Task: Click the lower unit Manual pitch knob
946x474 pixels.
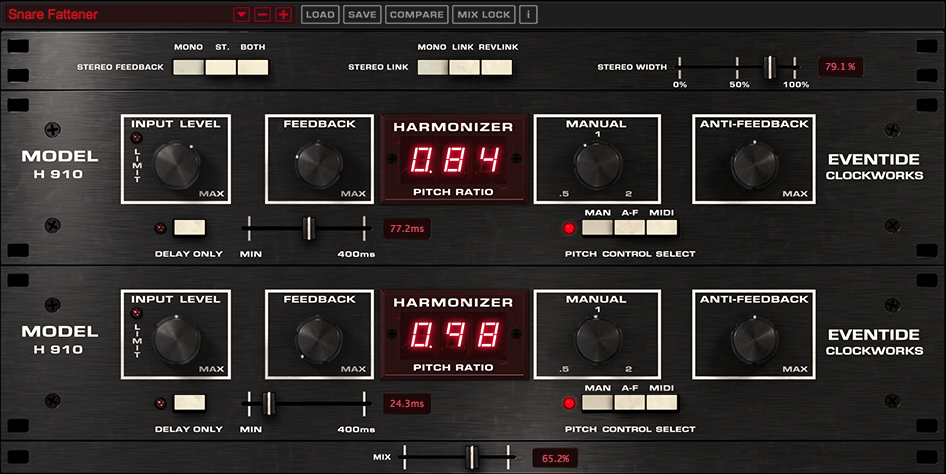Action: pos(597,340)
